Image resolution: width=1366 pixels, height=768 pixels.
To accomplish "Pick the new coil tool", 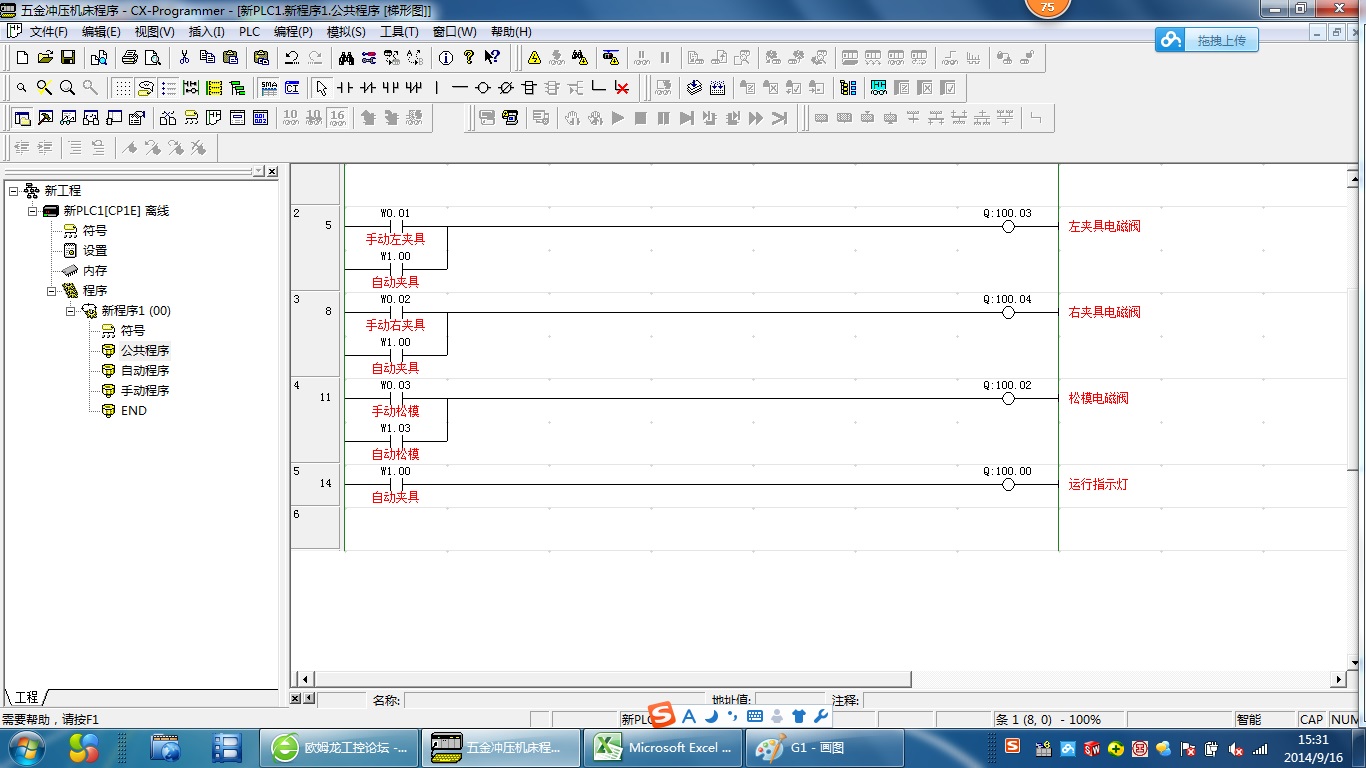I will [483, 88].
